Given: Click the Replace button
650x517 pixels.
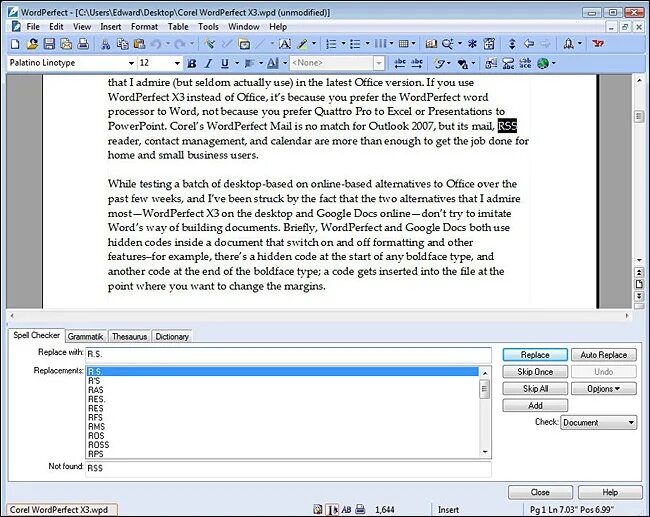Looking at the screenshot, I should [x=535, y=355].
